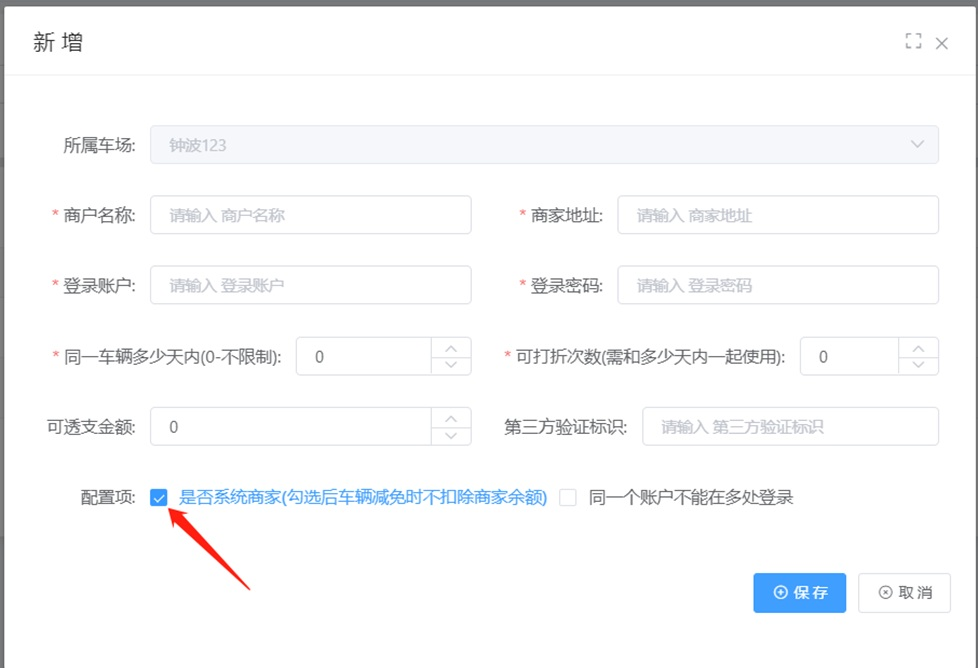Click the 配置项 label
The width and height of the screenshot is (978, 668).
(108, 497)
